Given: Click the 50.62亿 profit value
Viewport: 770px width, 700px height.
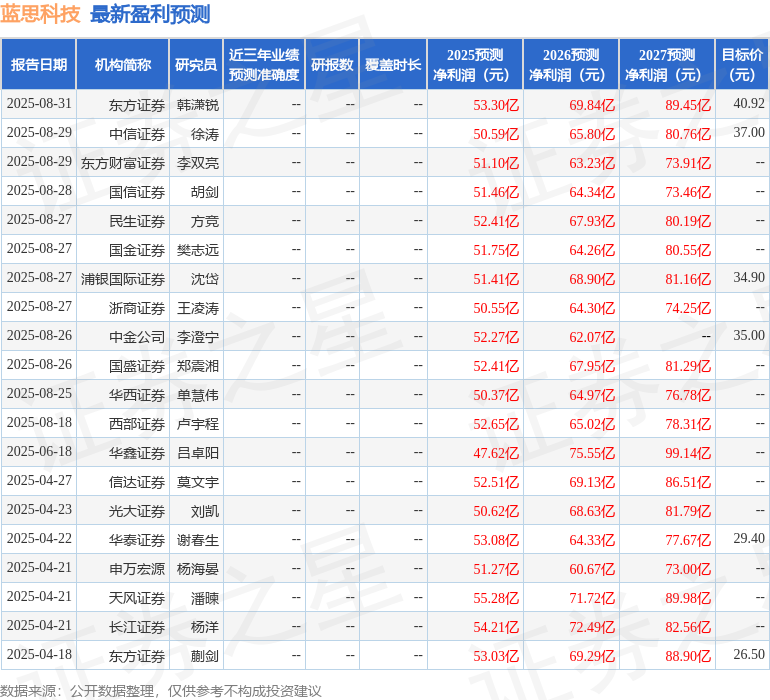Looking at the screenshot, I should coord(496,511).
